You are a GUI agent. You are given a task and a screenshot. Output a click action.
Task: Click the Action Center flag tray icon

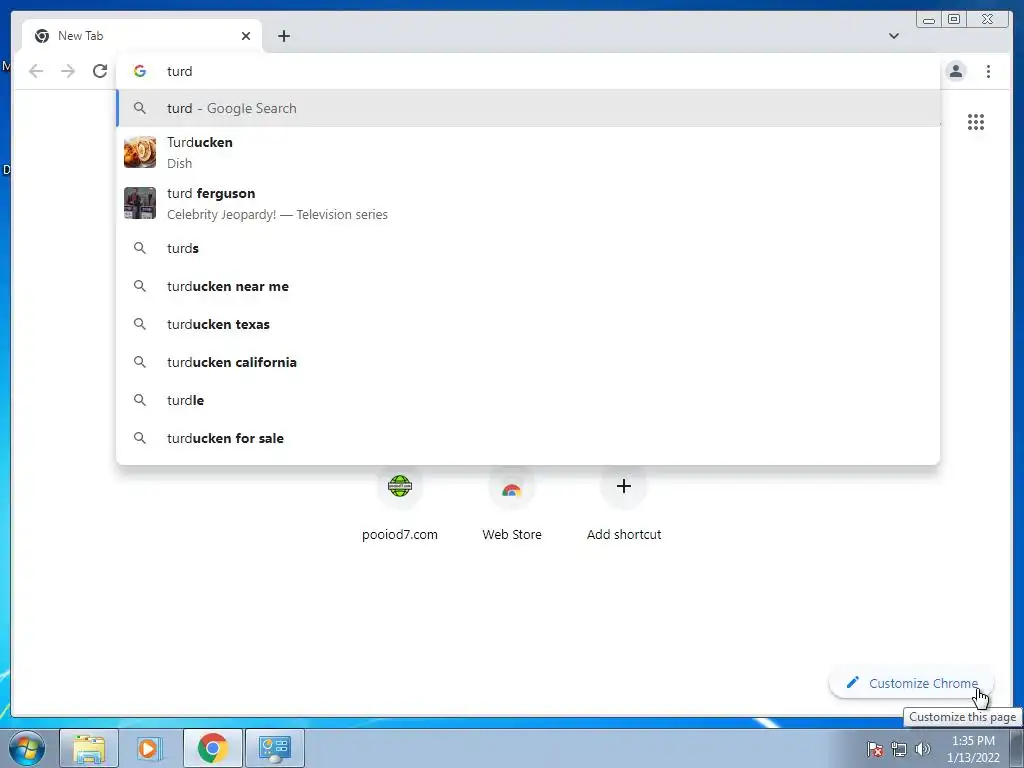(874, 749)
